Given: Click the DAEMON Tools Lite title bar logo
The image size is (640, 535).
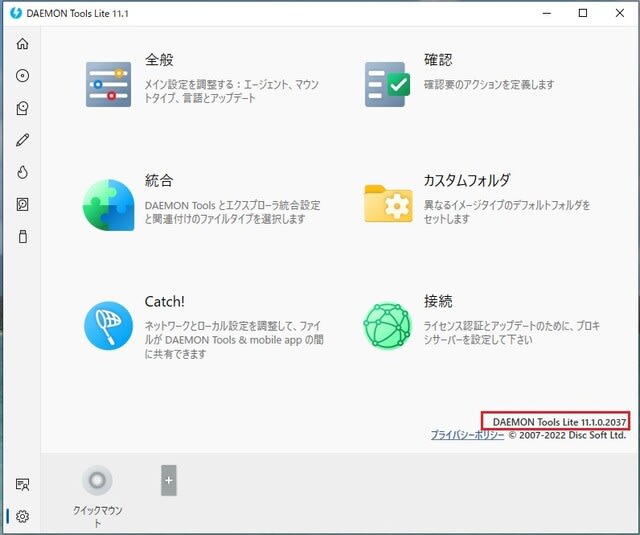Looking at the screenshot, I should 16,13.
